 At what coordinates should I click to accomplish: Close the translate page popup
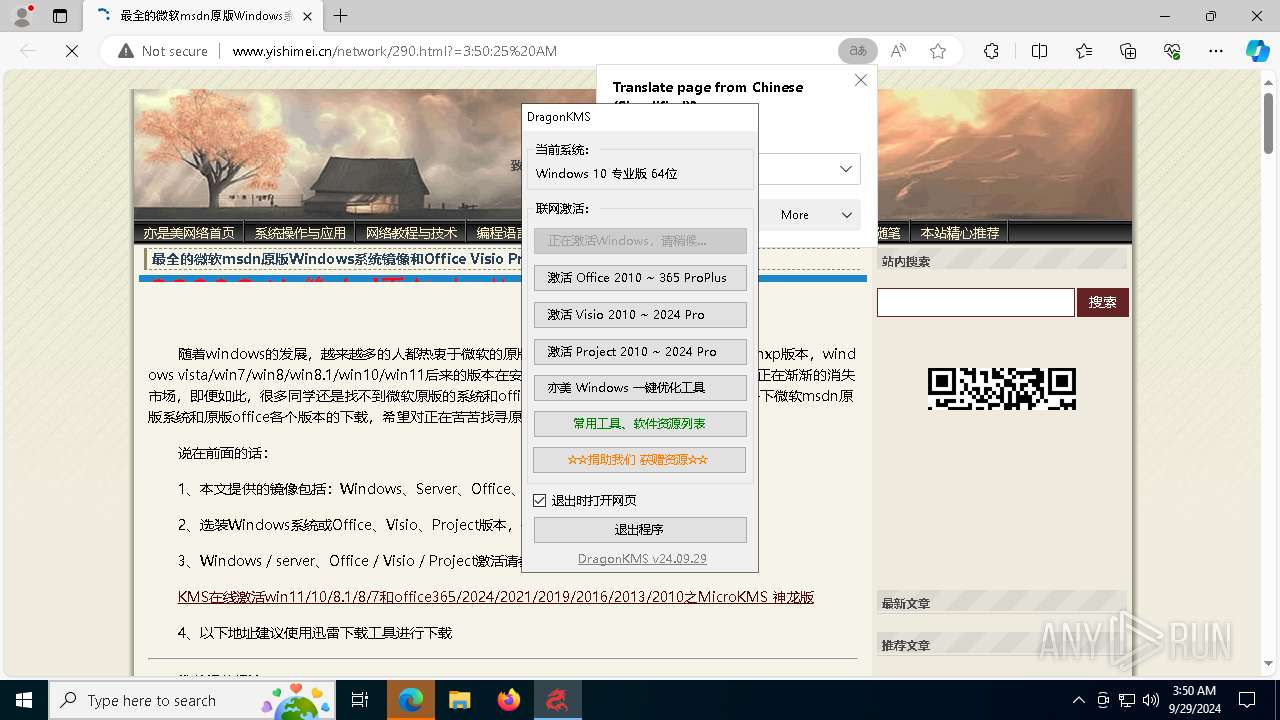tap(860, 80)
